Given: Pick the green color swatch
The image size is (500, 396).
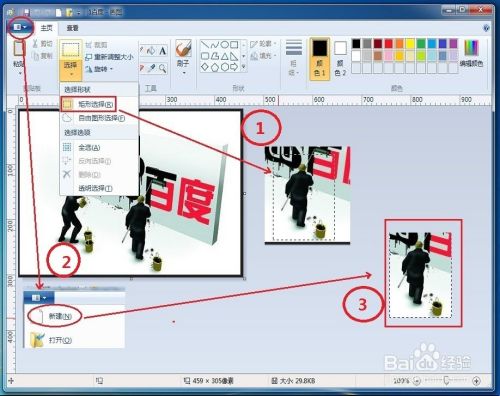Looking at the screenshot, I should (421, 44).
